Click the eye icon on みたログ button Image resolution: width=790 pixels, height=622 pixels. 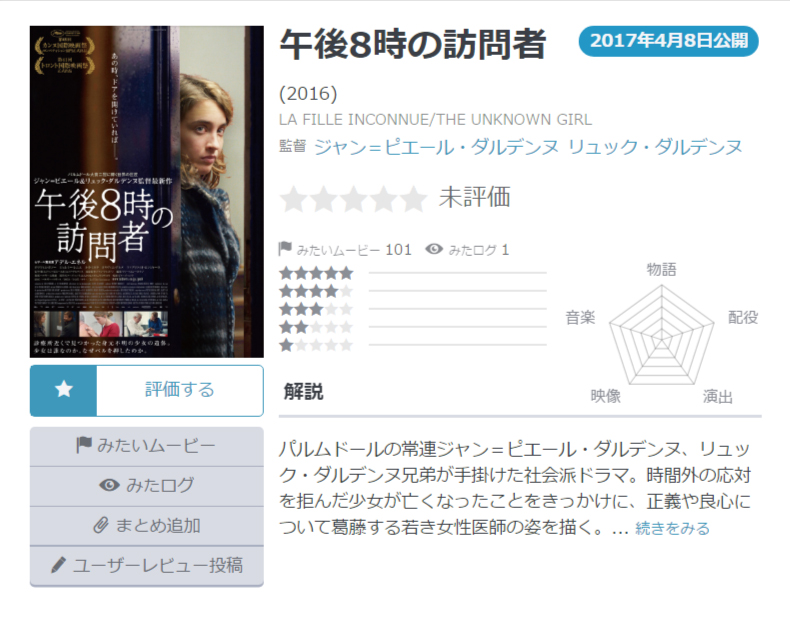pos(109,485)
